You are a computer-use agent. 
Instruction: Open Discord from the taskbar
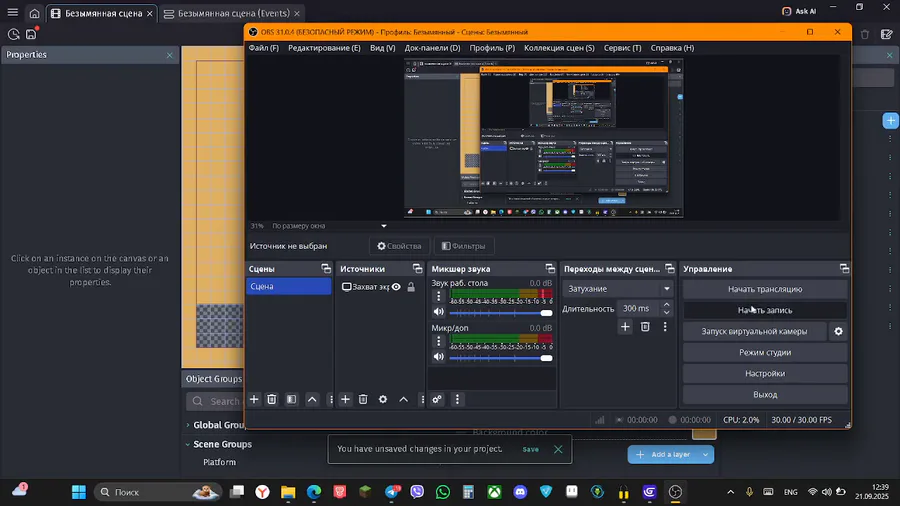(520, 492)
